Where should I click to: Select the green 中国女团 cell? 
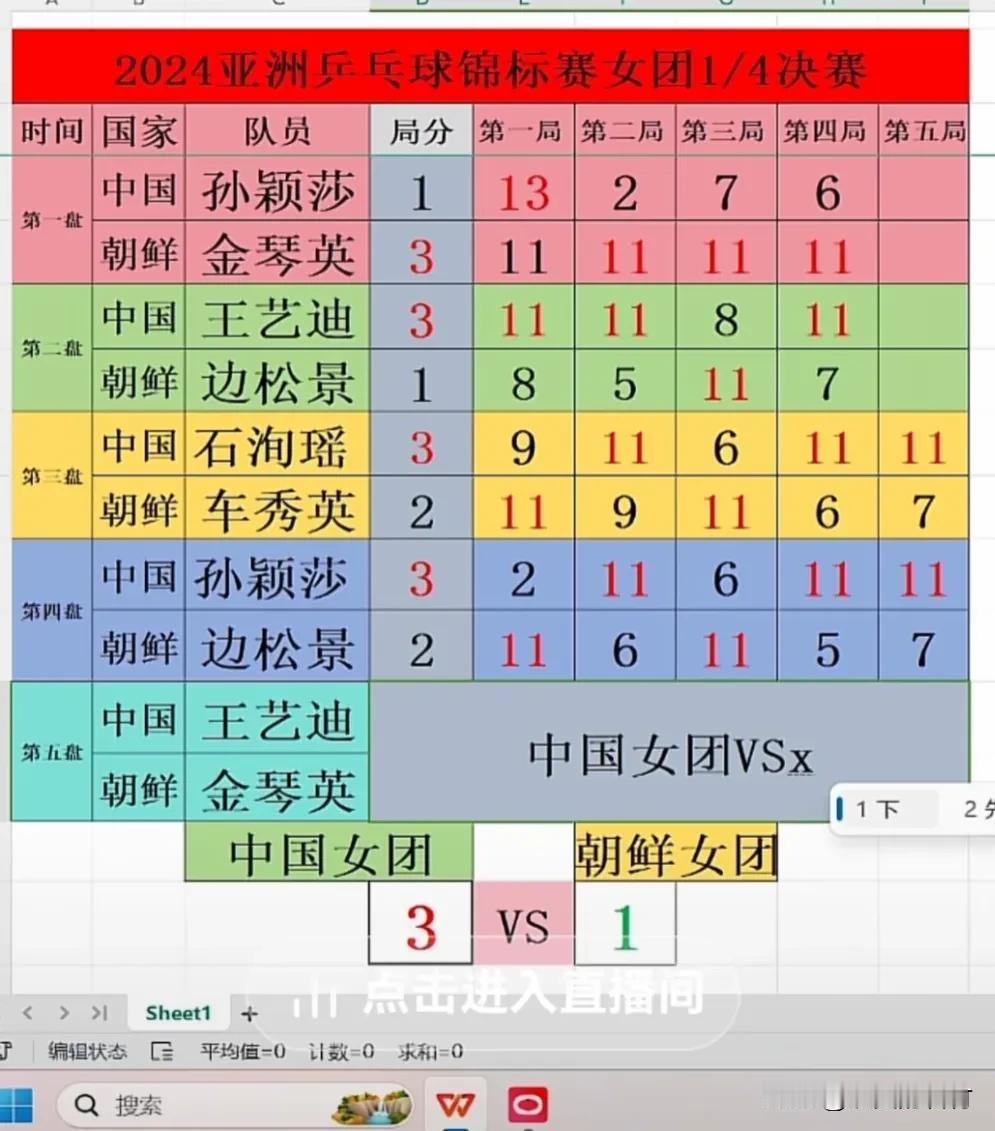[329, 853]
